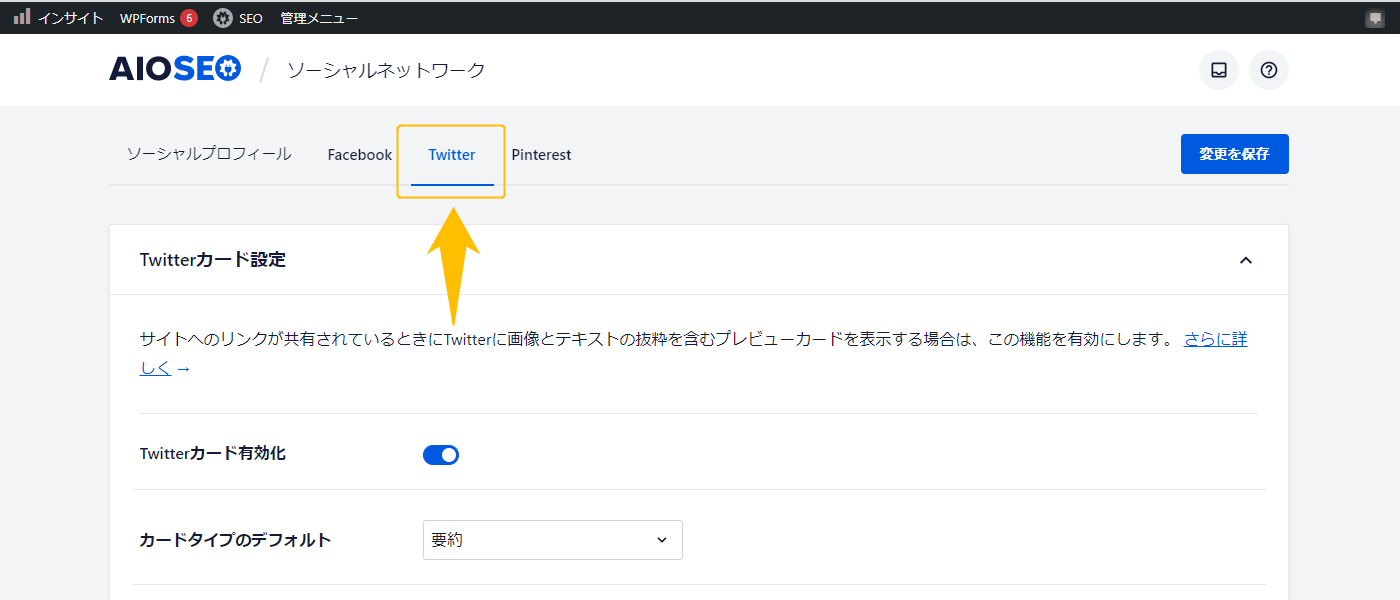This screenshot has height=600, width=1400.
Task: Click the Twitterカード有効化 label
Action: 213,454
